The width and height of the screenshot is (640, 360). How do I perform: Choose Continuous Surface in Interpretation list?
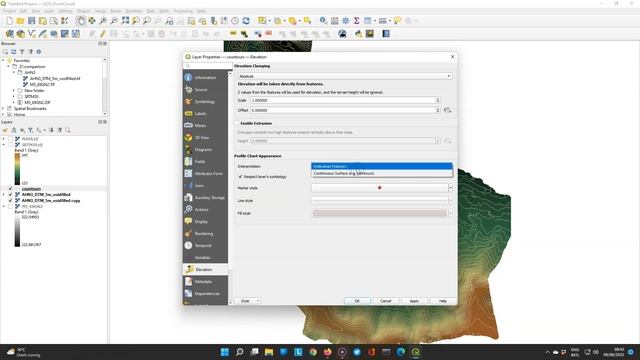[x=382, y=173]
